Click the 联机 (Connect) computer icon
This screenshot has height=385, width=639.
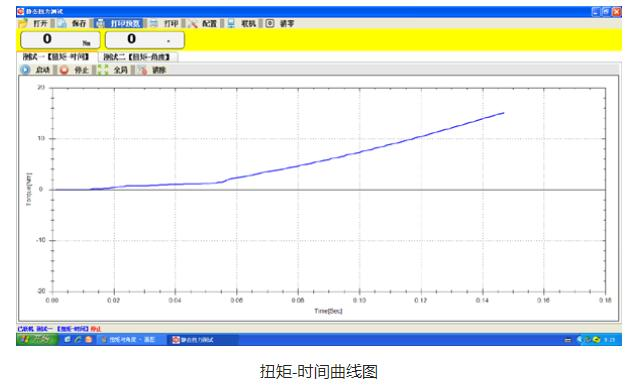[x=231, y=23]
